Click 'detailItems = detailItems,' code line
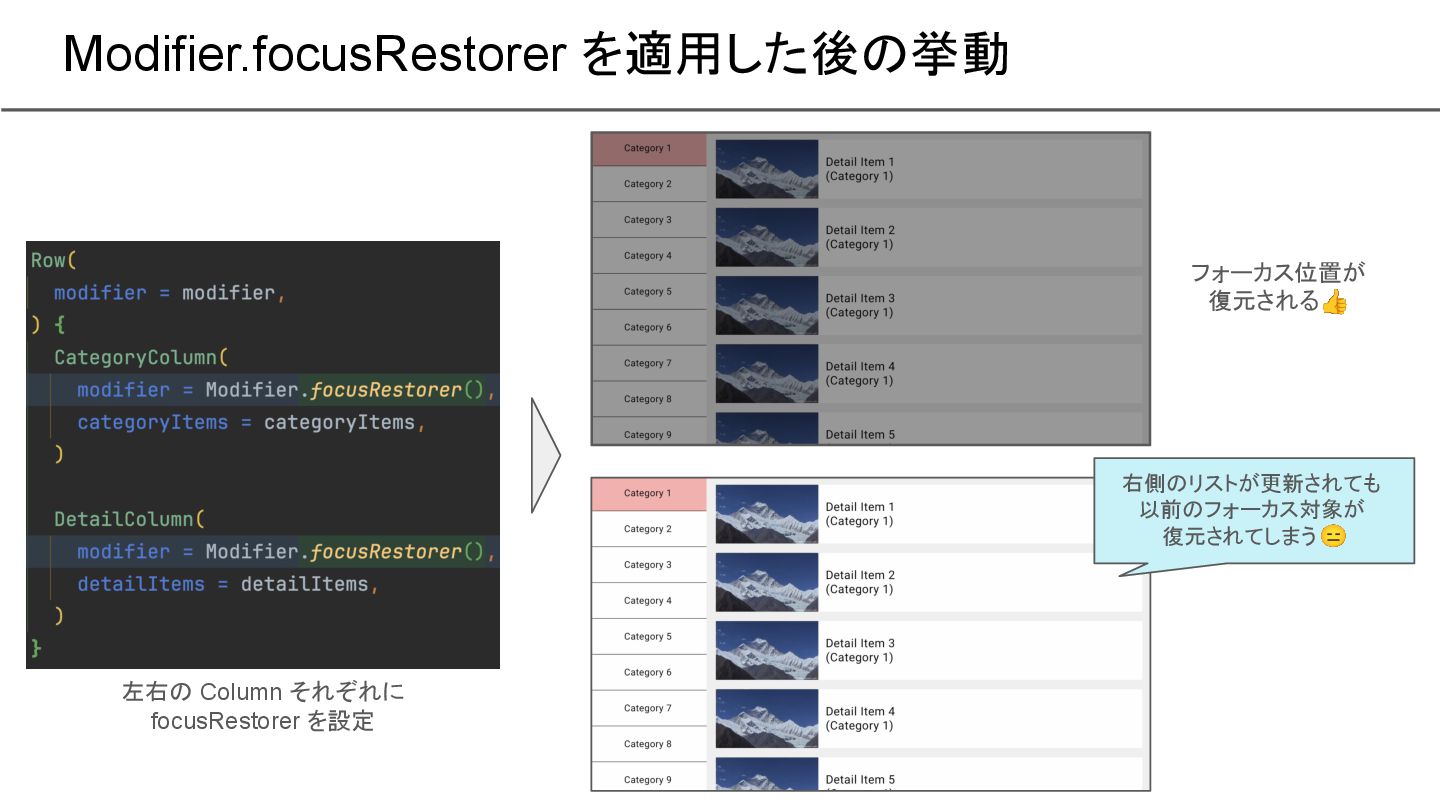This screenshot has height=810, width=1440. coord(228,584)
